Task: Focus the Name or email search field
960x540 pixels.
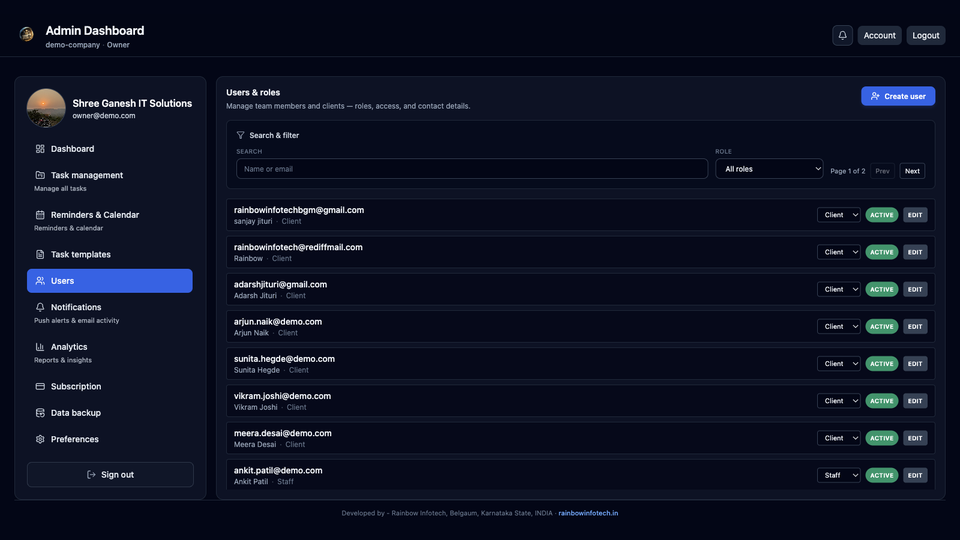Action: coord(472,169)
